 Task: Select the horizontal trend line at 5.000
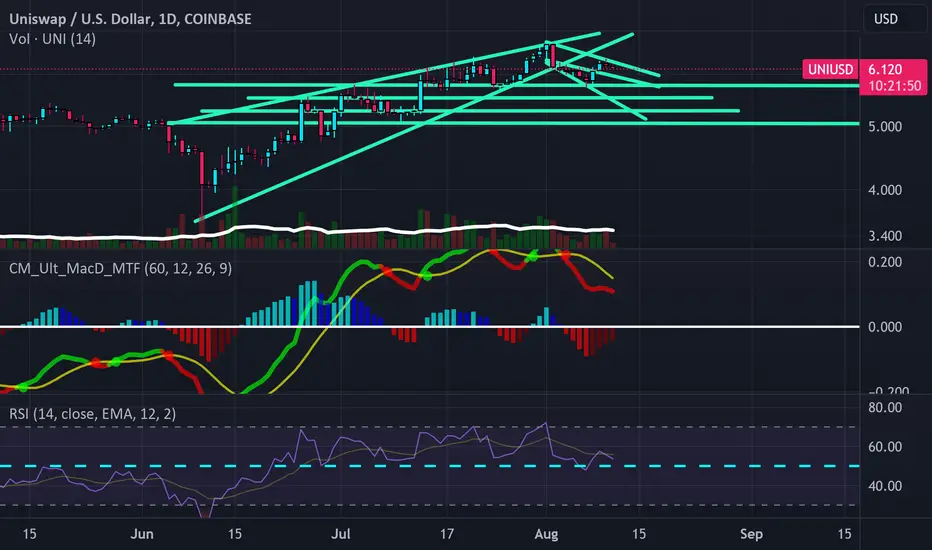[x=513, y=123]
